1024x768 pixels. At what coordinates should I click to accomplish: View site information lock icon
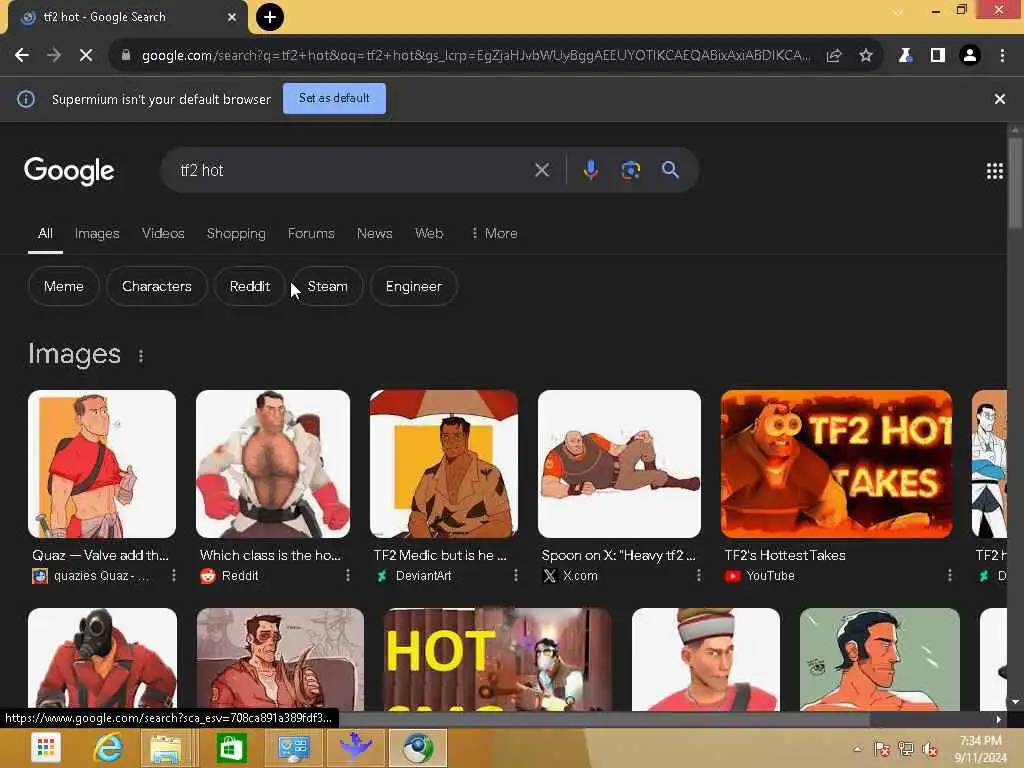pyautogui.click(x=126, y=56)
